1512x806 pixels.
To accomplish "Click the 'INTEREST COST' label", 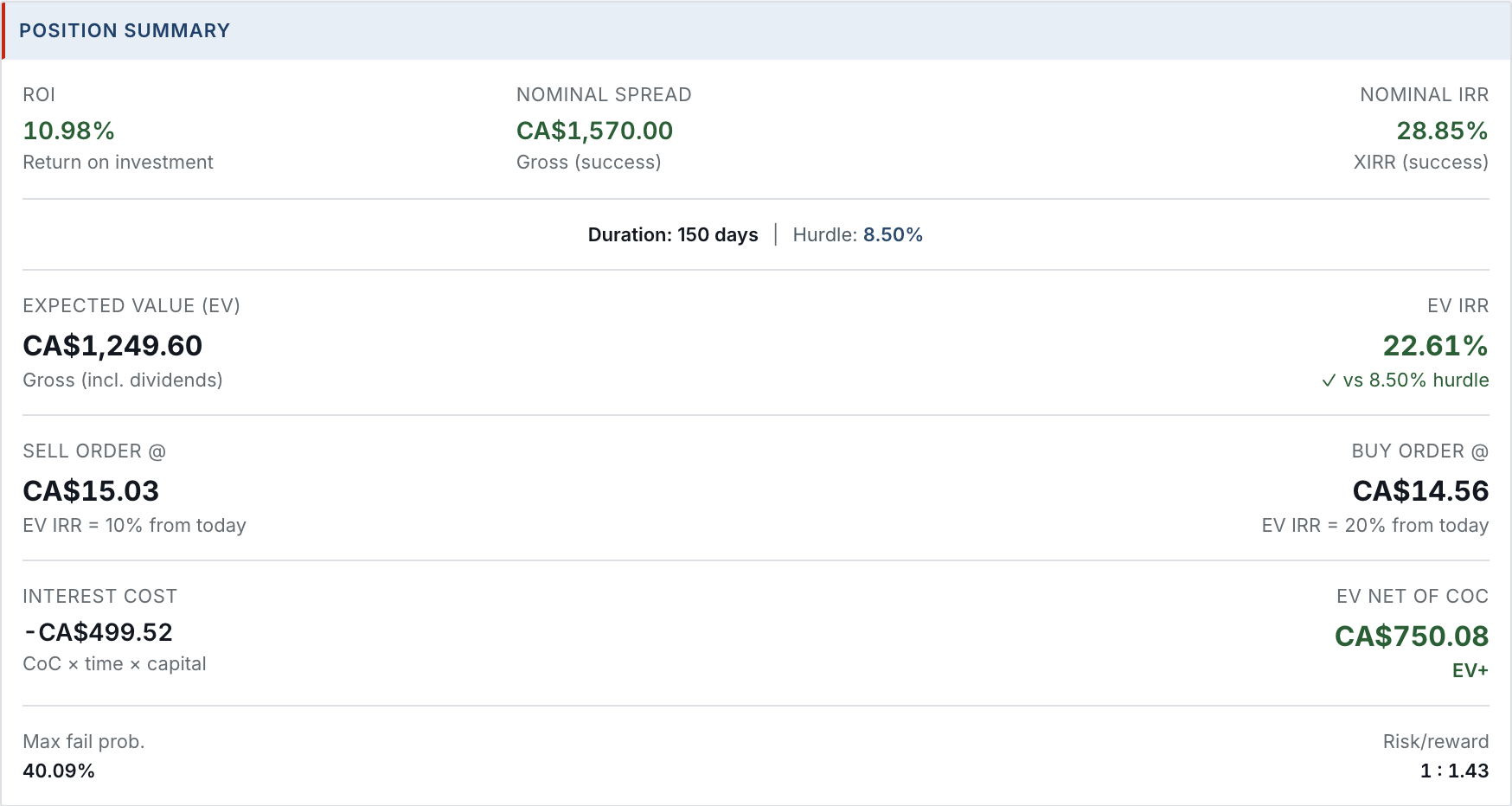I will click(x=99, y=597).
